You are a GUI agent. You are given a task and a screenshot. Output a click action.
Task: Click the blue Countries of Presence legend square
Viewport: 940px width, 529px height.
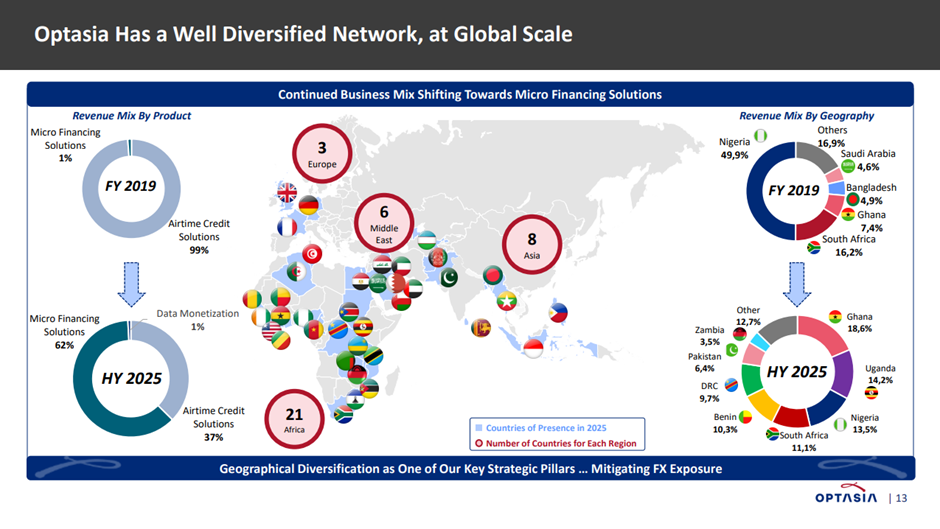(x=477, y=427)
